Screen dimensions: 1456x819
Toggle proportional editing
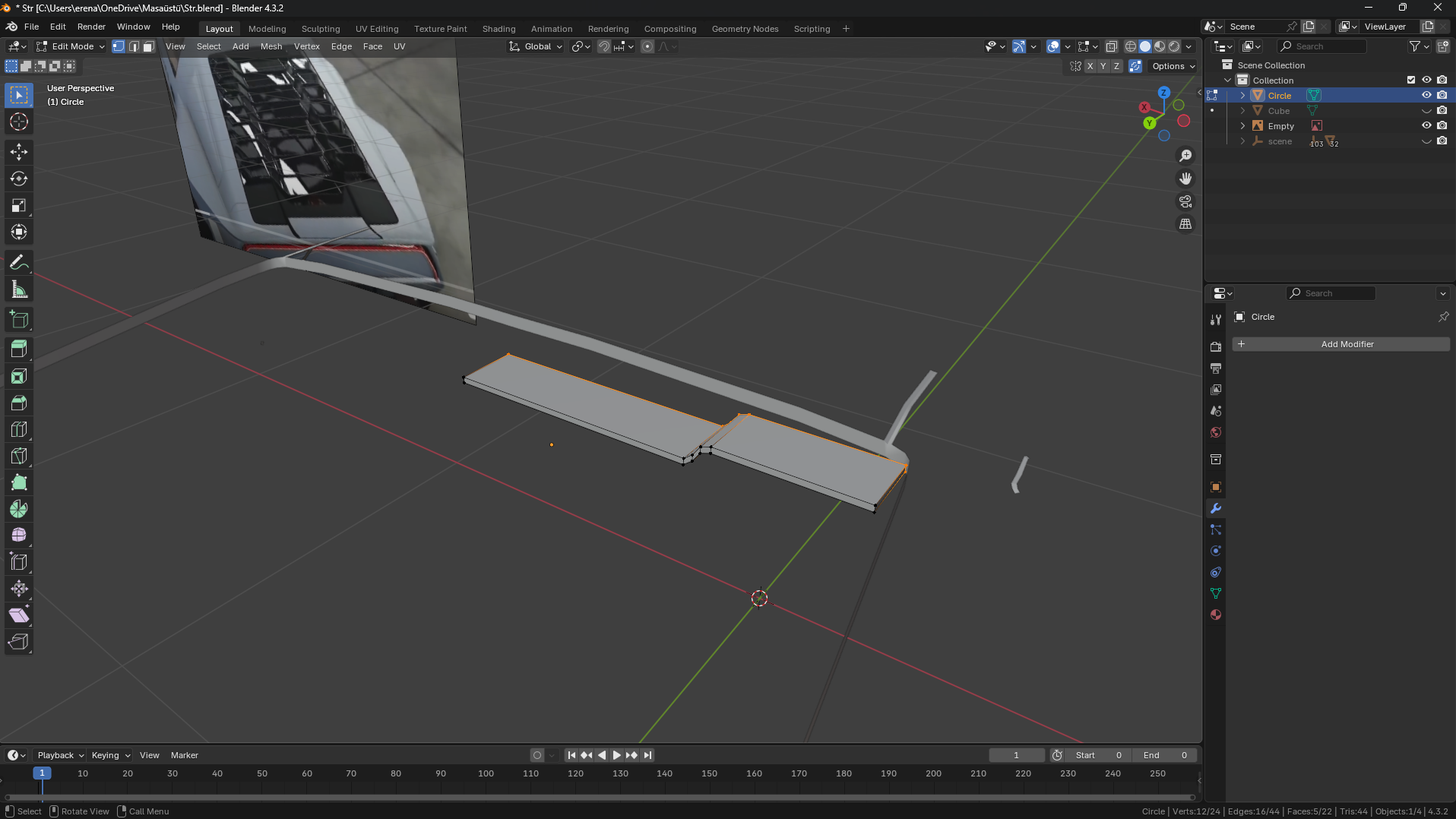[x=647, y=46]
